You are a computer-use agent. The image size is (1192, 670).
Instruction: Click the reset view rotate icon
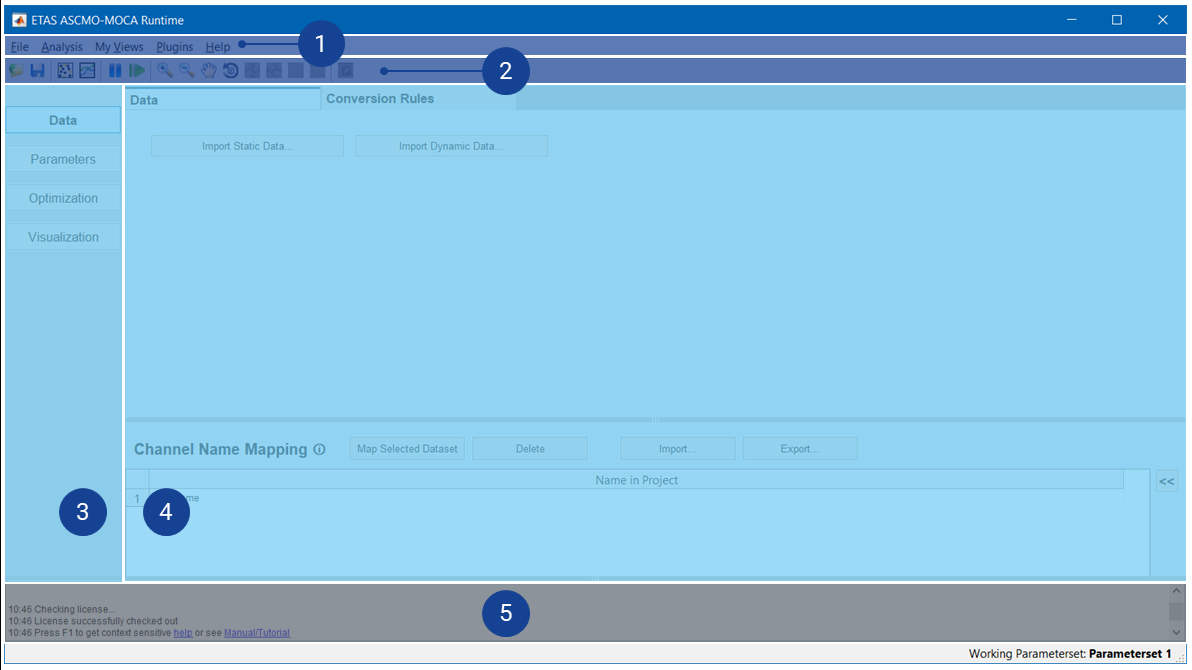pyautogui.click(x=230, y=71)
